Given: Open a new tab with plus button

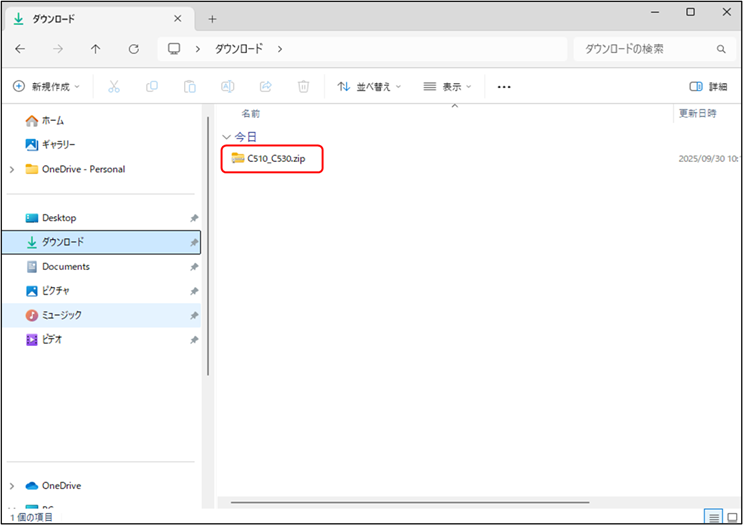Looking at the screenshot, I should click(x=212, y=19).
